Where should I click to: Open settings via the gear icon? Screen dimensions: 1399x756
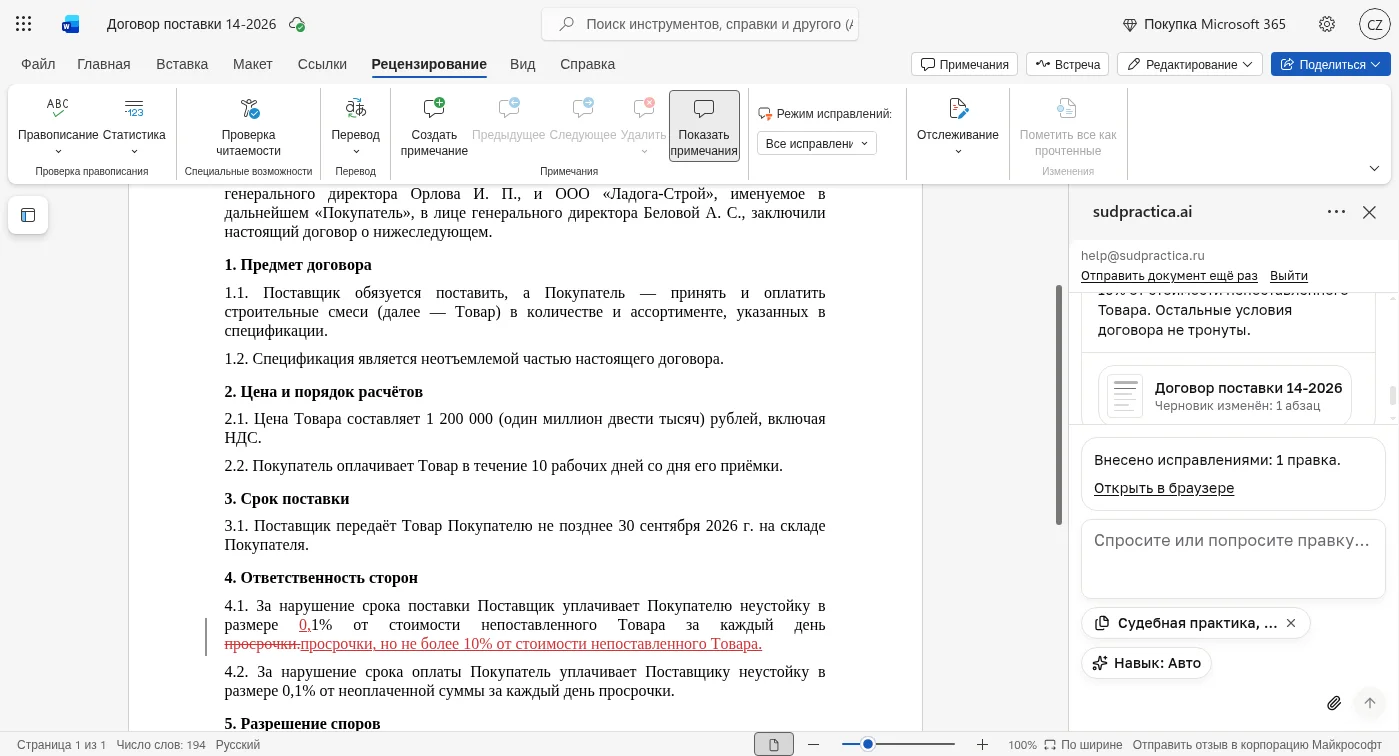[x=1327, y=24]
